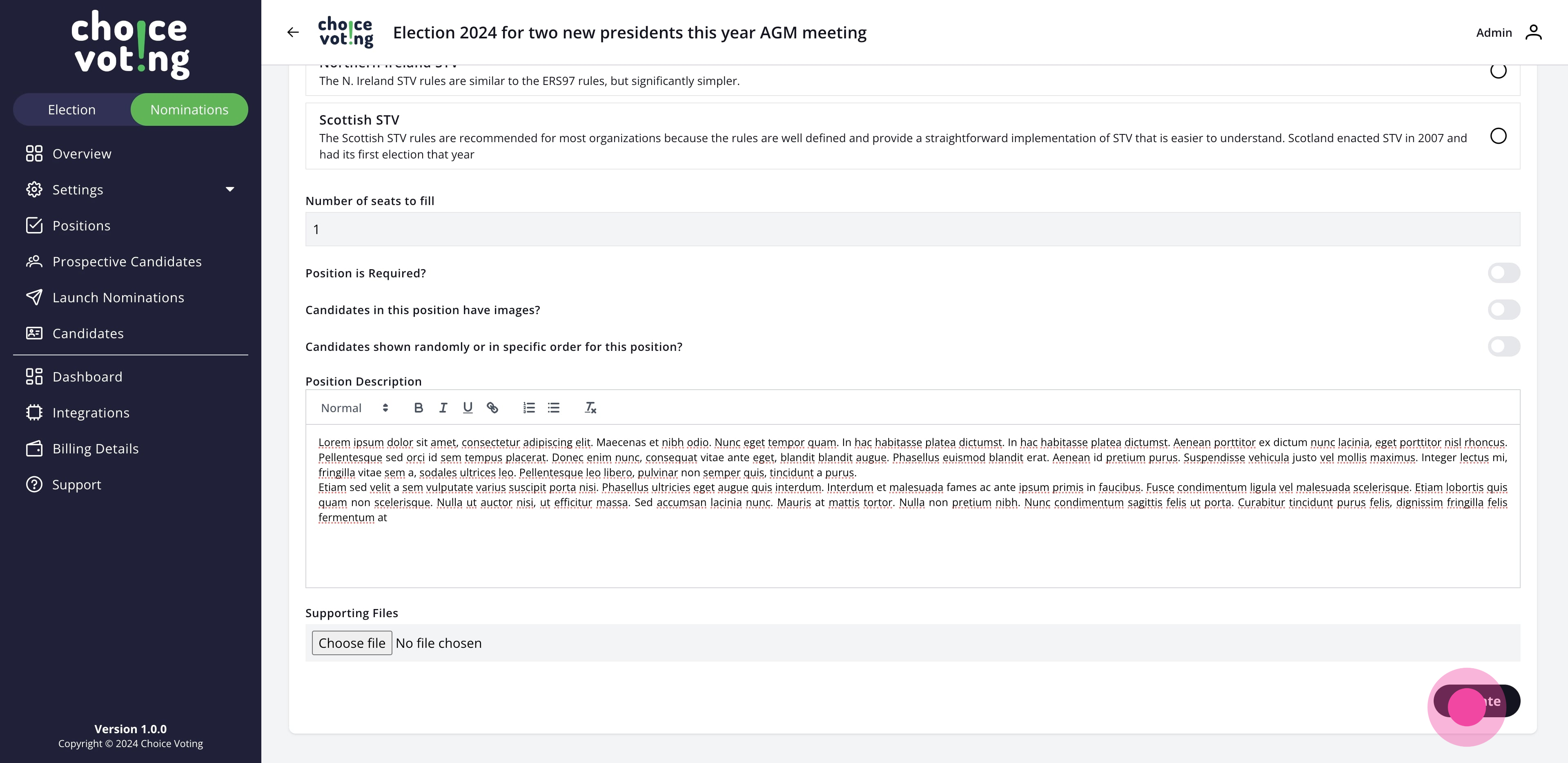1568x763 pixels.
Task: Create a numbered list
Action: [x=529, y=408]
